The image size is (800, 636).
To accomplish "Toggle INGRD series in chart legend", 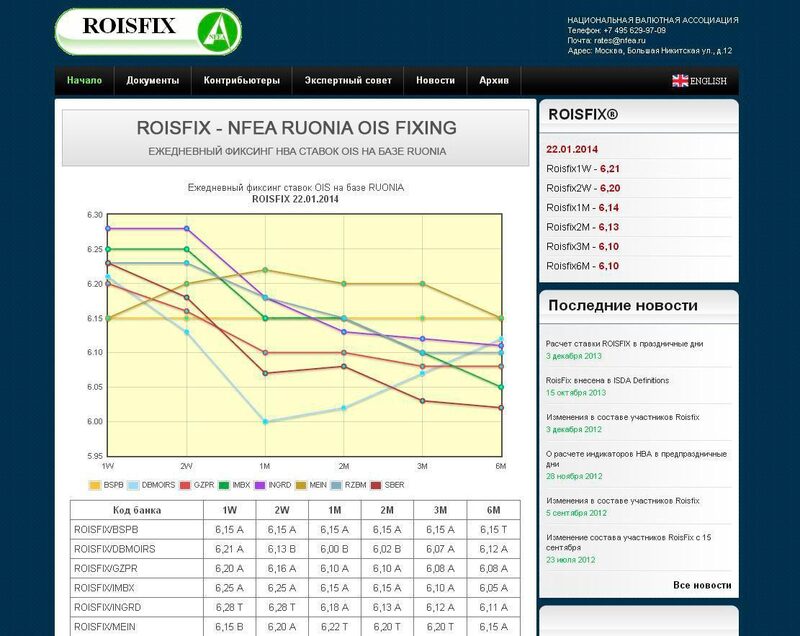I will (273, 485).
